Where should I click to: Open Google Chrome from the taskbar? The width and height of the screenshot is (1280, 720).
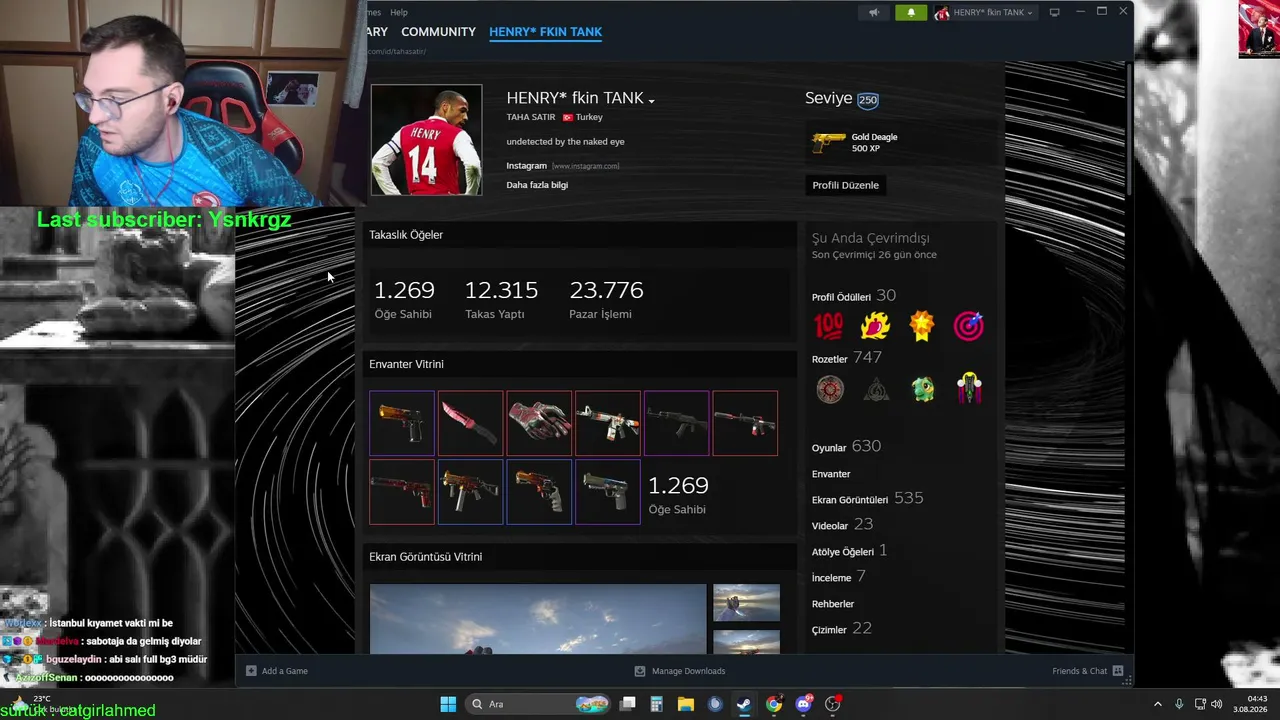pos(774,704)
